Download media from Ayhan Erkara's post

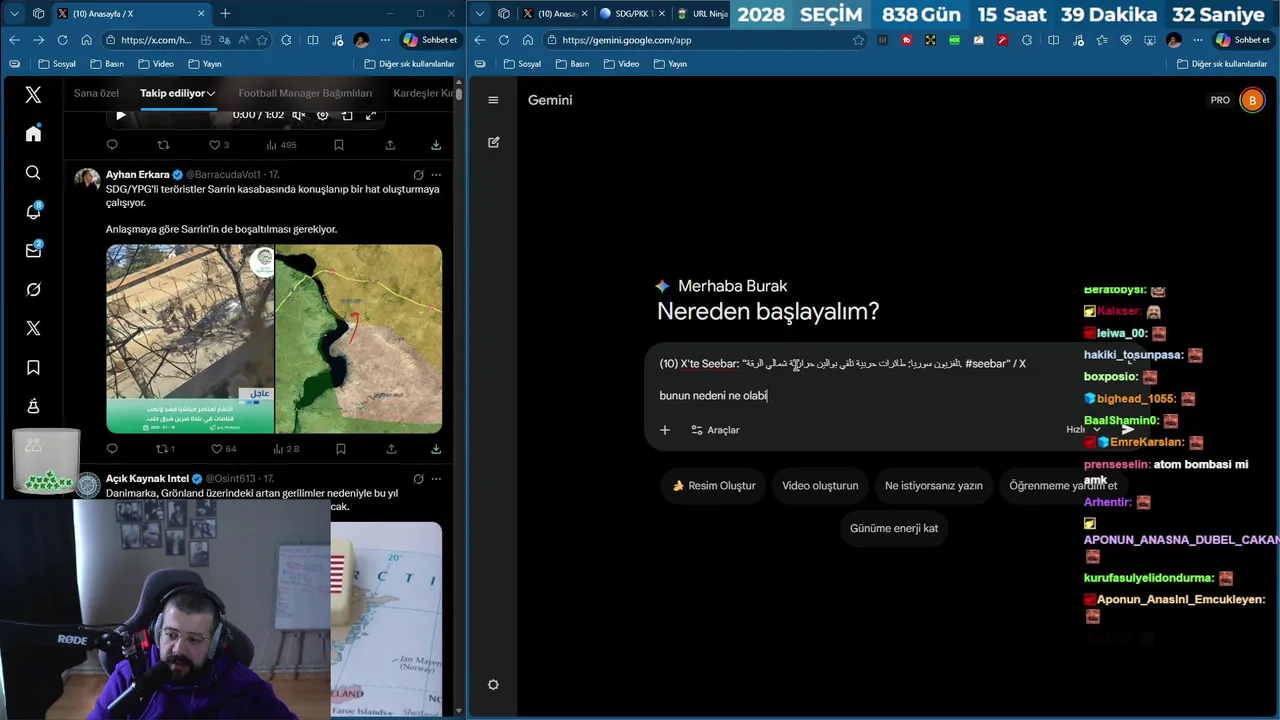tap(435, 449)
